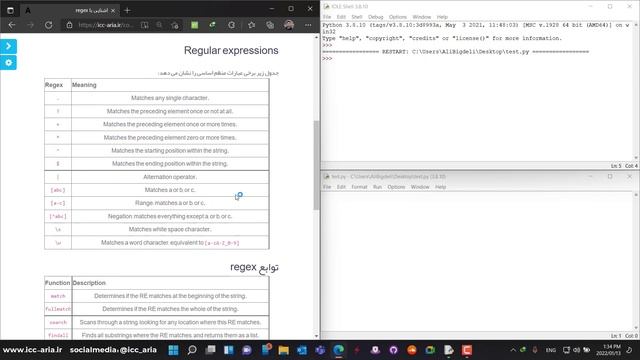Open the taskbar clock and date
The height and width of the screenshot is (360, 640).
point(608,350)
